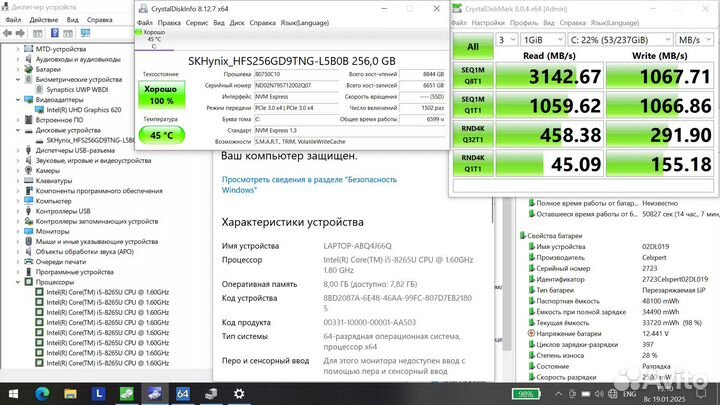Click the network globe icon in the system tray
The height and width of the screenshot is (405, 720).
[613, 394]
